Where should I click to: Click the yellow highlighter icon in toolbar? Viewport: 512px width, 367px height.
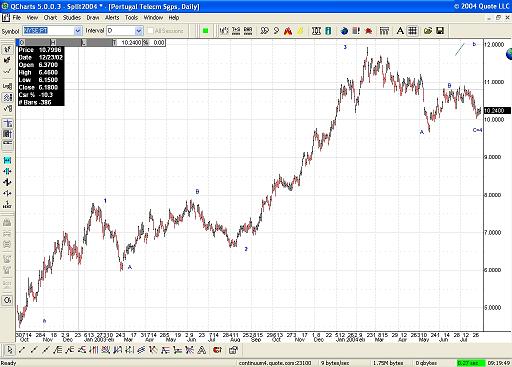(300, 31)
